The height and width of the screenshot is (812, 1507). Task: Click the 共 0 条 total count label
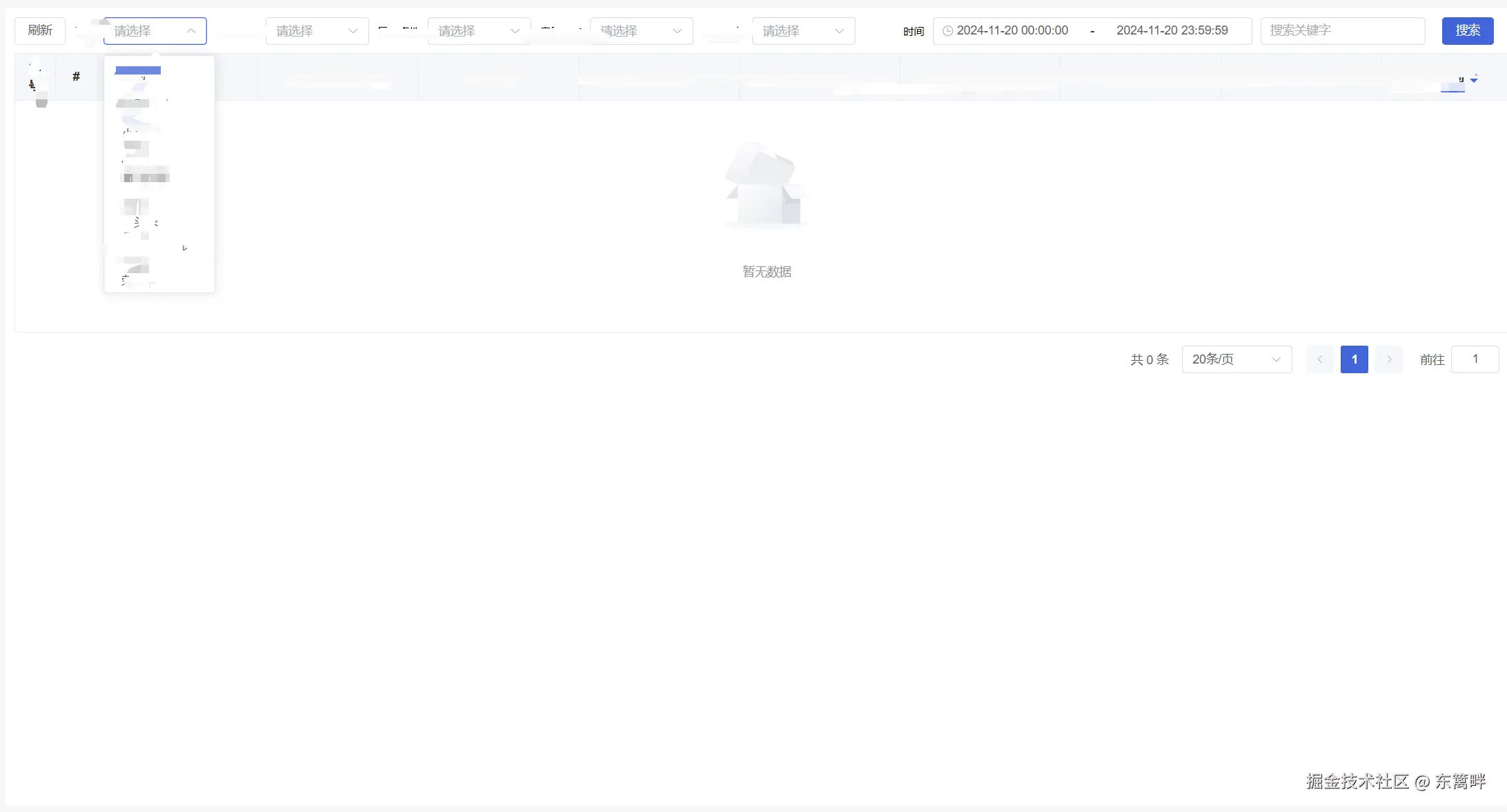pos(1149,359)
